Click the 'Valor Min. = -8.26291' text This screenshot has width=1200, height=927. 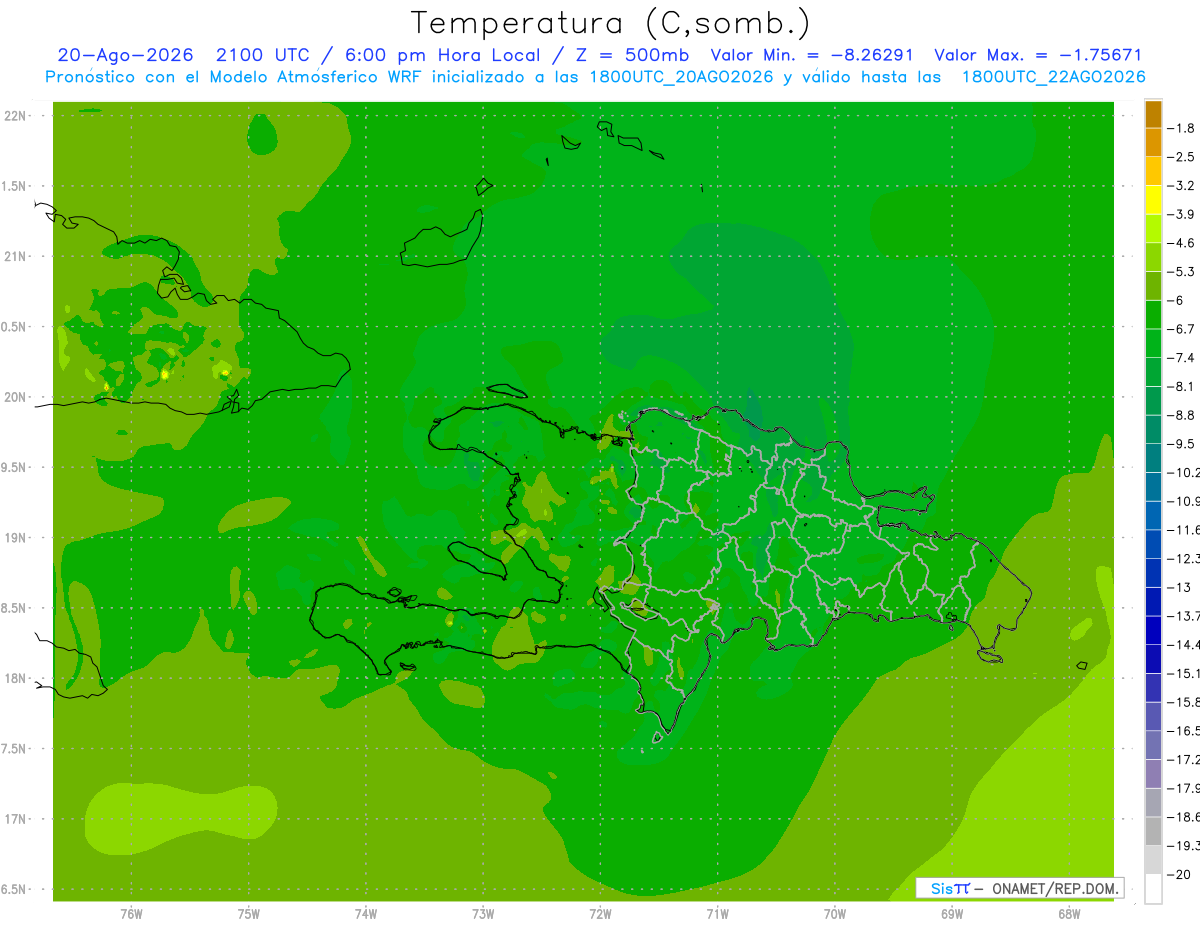[x=812, y=55]
